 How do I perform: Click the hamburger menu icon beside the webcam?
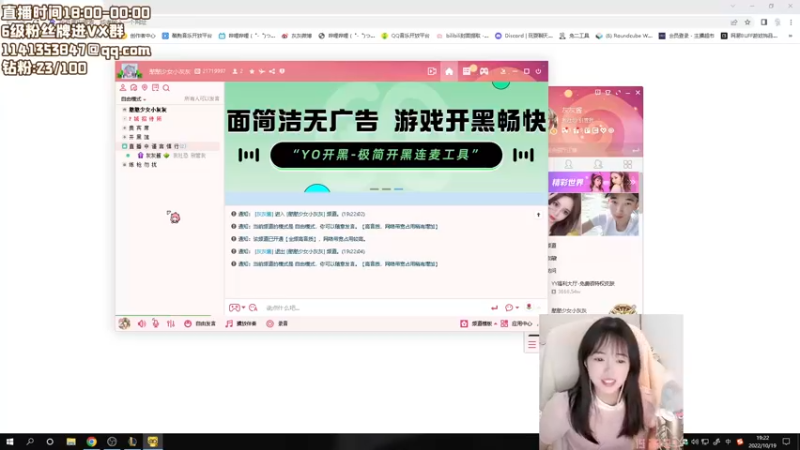532,344
